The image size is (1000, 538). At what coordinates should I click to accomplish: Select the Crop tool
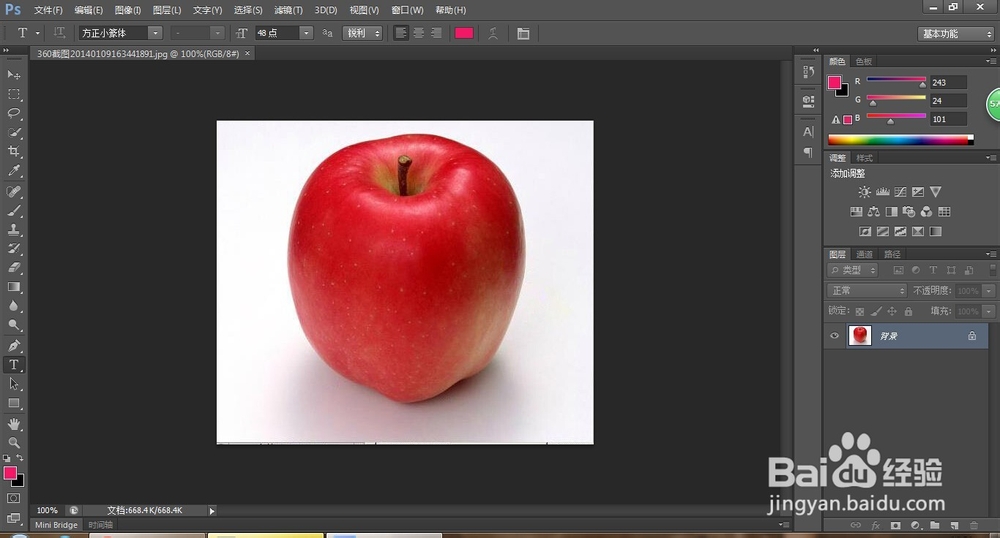tap(13, 151)
